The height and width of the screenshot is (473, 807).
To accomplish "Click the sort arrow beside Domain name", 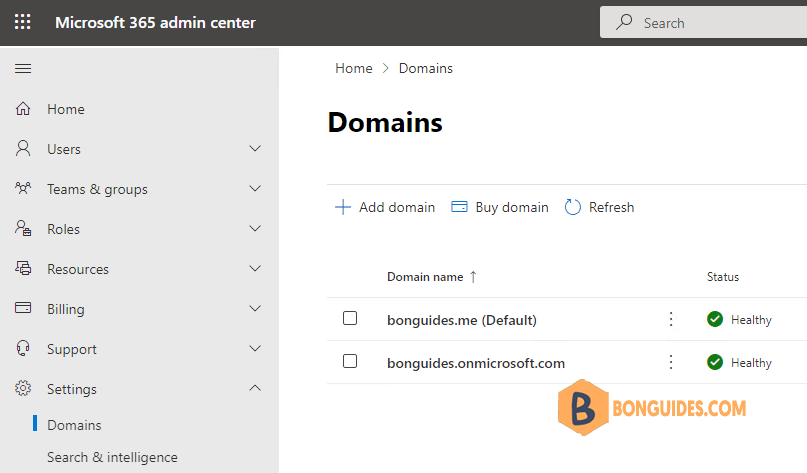I will click(x=473, y=277).
